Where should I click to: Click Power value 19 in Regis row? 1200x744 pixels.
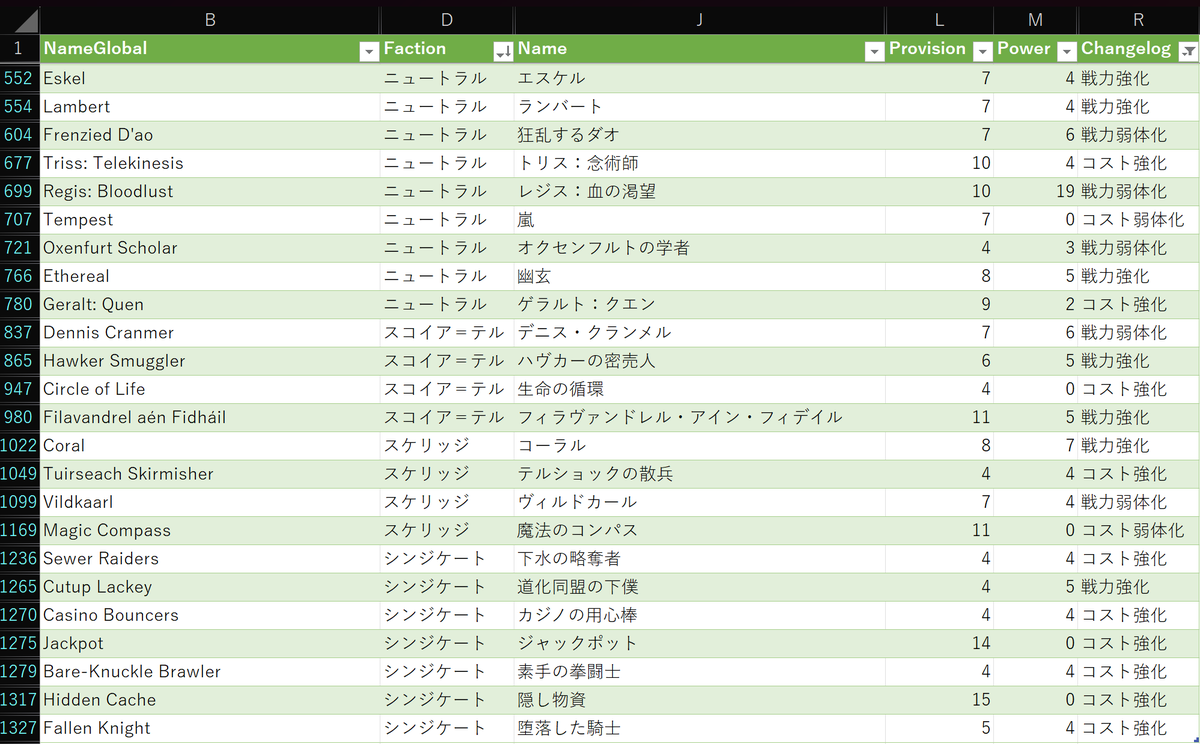click(x=1035, y=191)
